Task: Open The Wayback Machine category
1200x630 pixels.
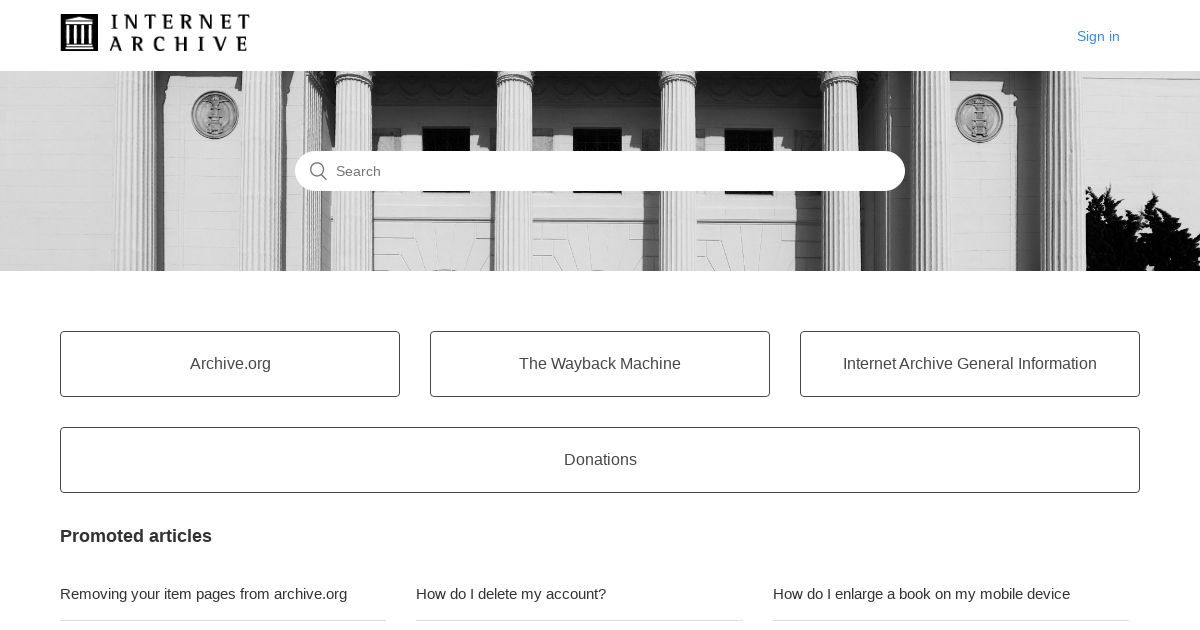Action: [x=600, y=364]
